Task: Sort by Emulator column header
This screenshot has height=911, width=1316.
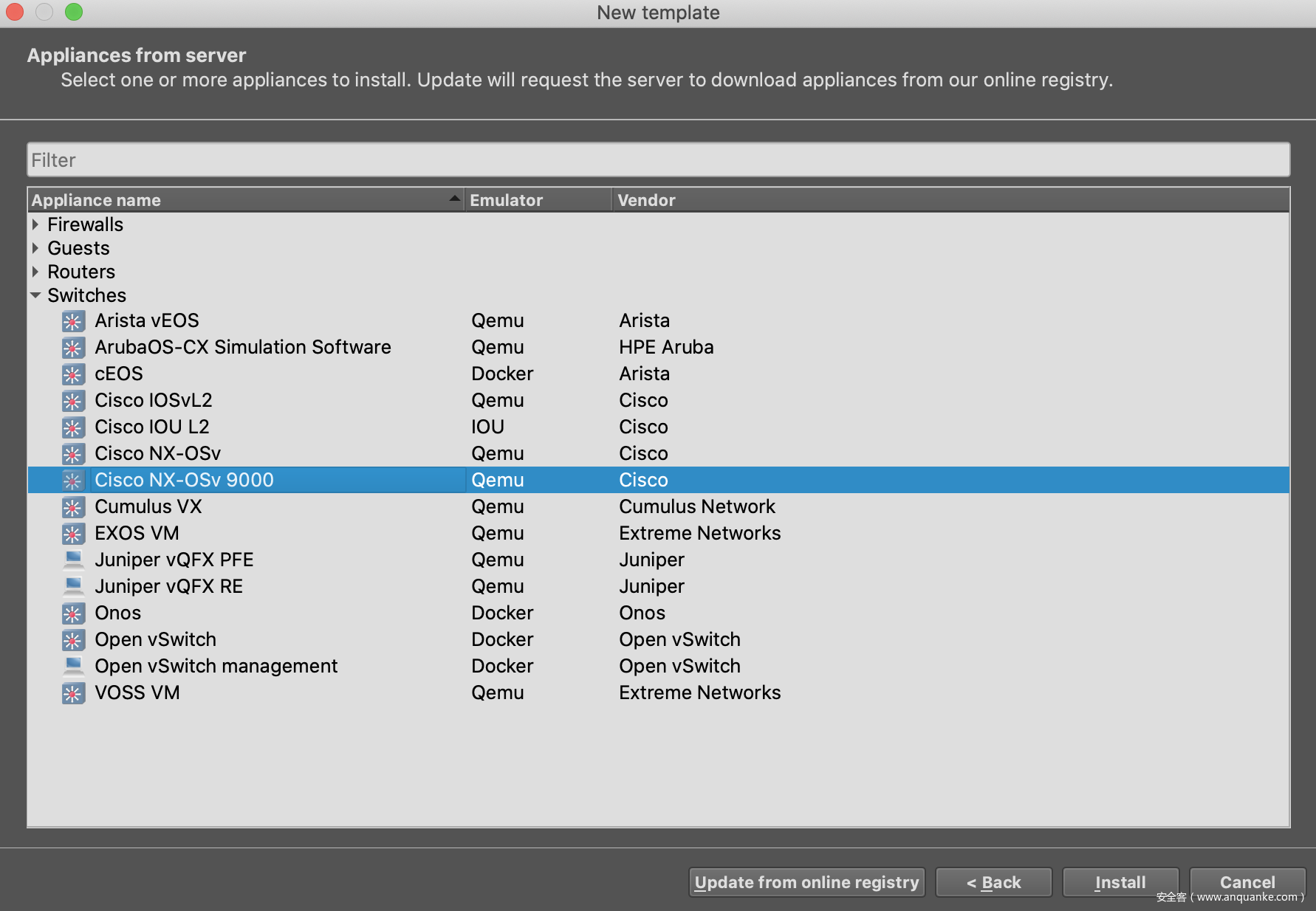Action: pyautogui.click(x=538, y=200)
